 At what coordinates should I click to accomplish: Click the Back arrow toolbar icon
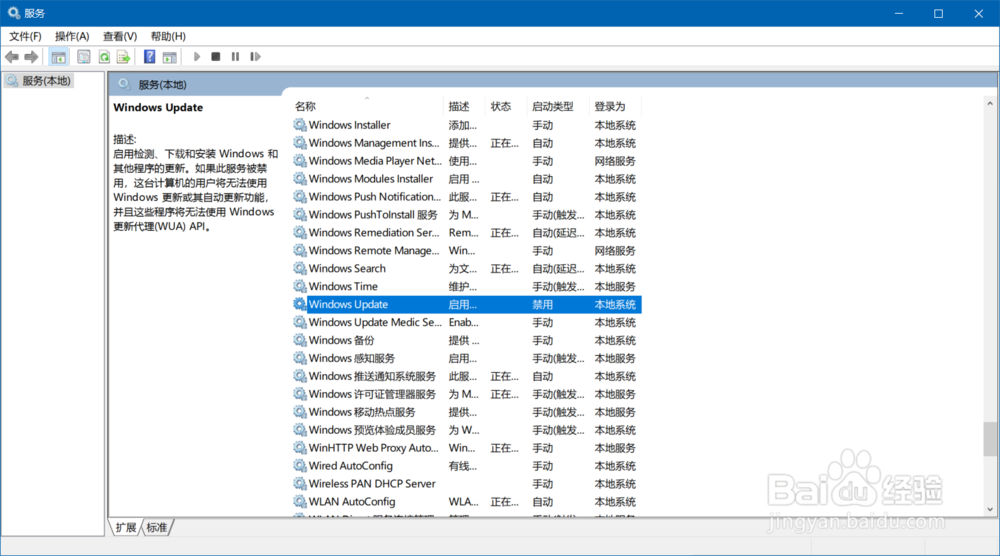click(11, 57)
